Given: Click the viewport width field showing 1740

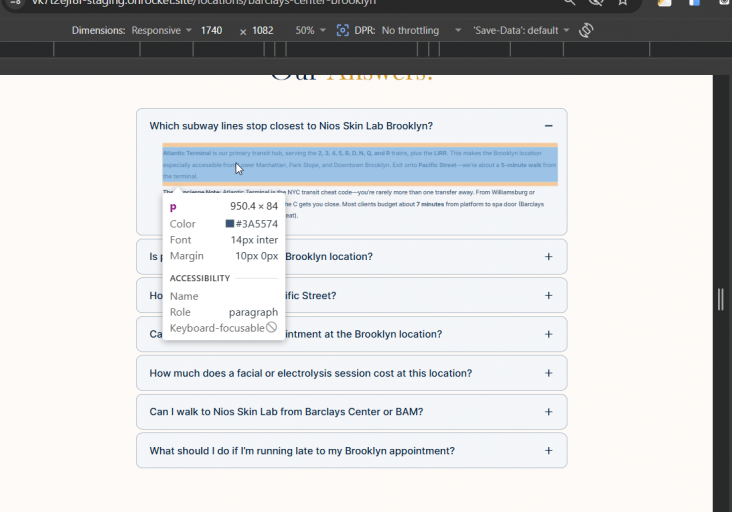Looking at the screenshot, I should tap(211, 30).
